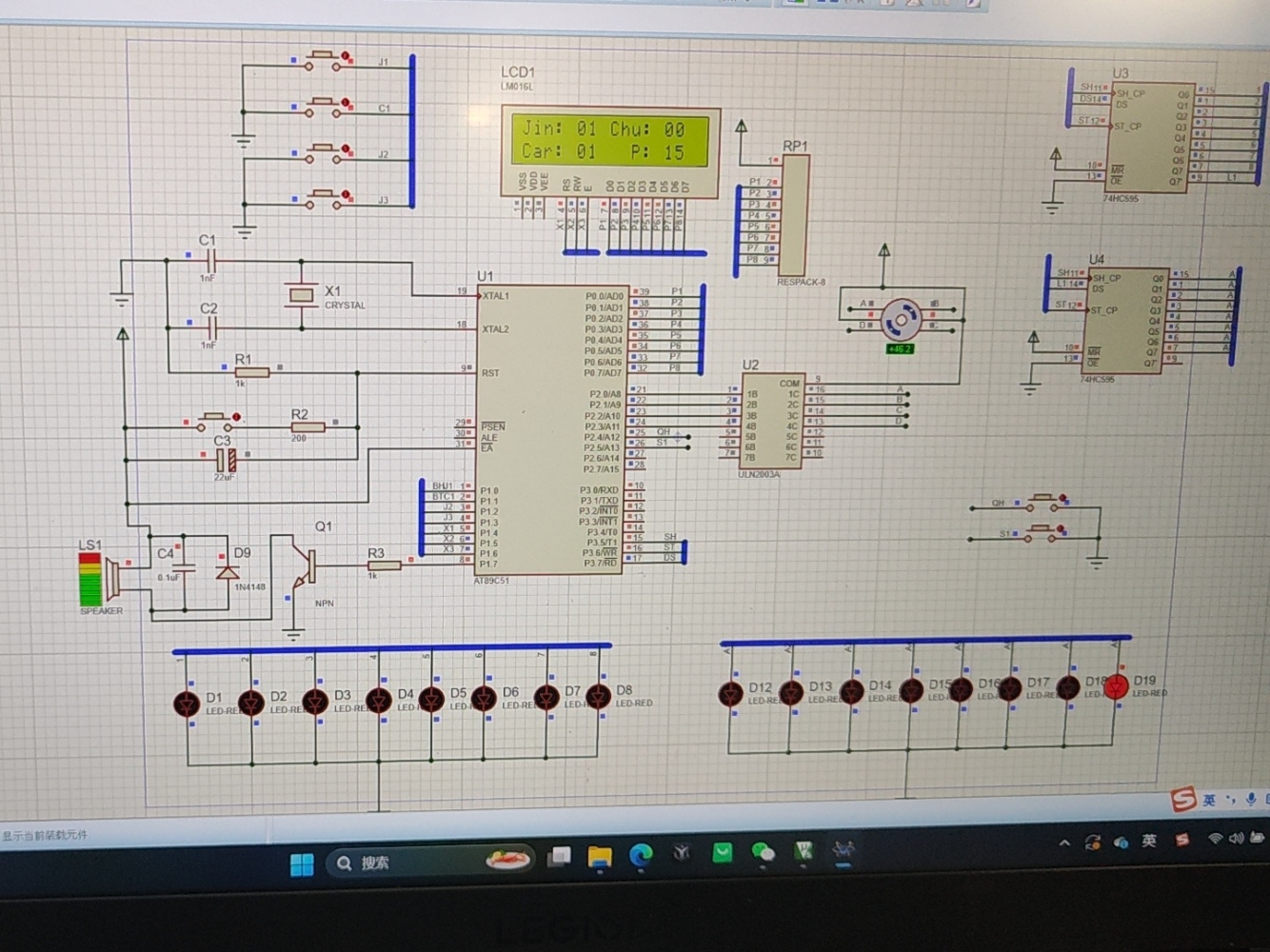The height and width of the screenshot is (952, 1270).
Task: Select the RP1 RESPACK-8 resistor pack
Action: click(795, 216)
